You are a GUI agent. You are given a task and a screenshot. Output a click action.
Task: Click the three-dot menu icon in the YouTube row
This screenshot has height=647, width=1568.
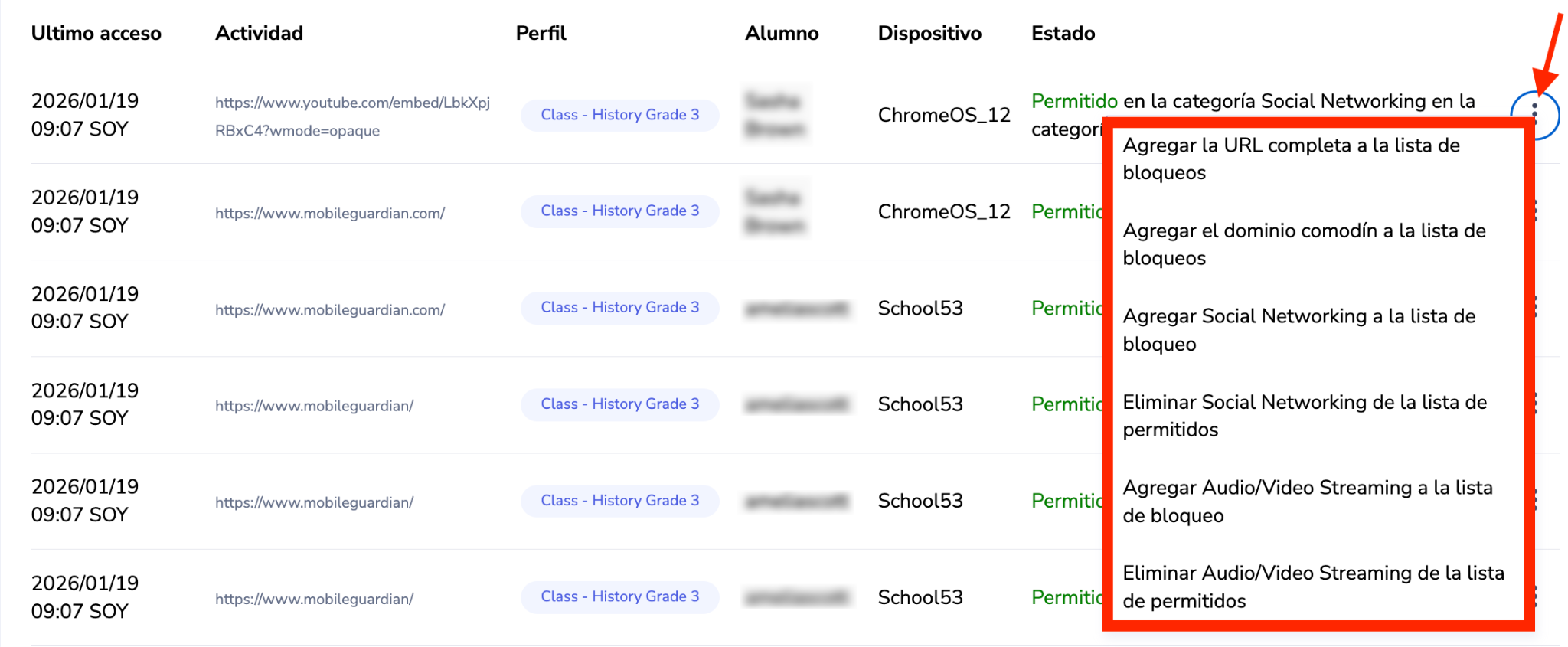(x=1534, y=114)
